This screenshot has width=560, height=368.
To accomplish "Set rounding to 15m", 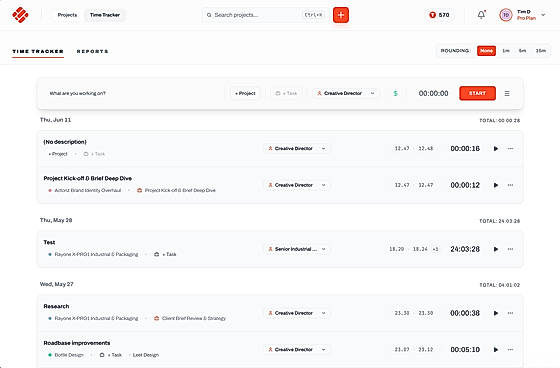I will (541, 51).
